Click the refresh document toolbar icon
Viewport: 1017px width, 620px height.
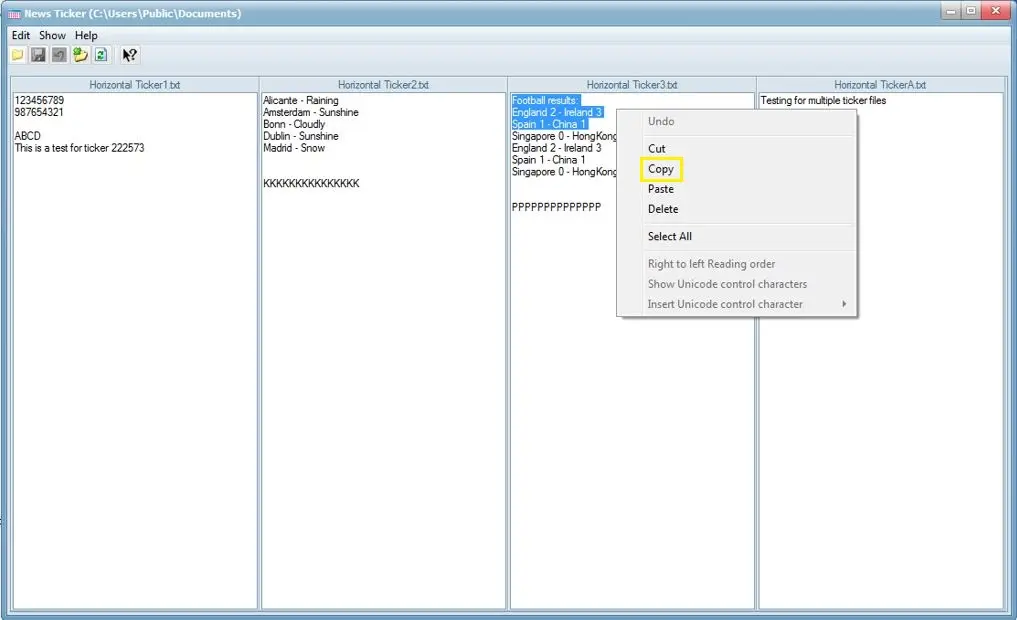pyautogui.click(x=101, y=55)
